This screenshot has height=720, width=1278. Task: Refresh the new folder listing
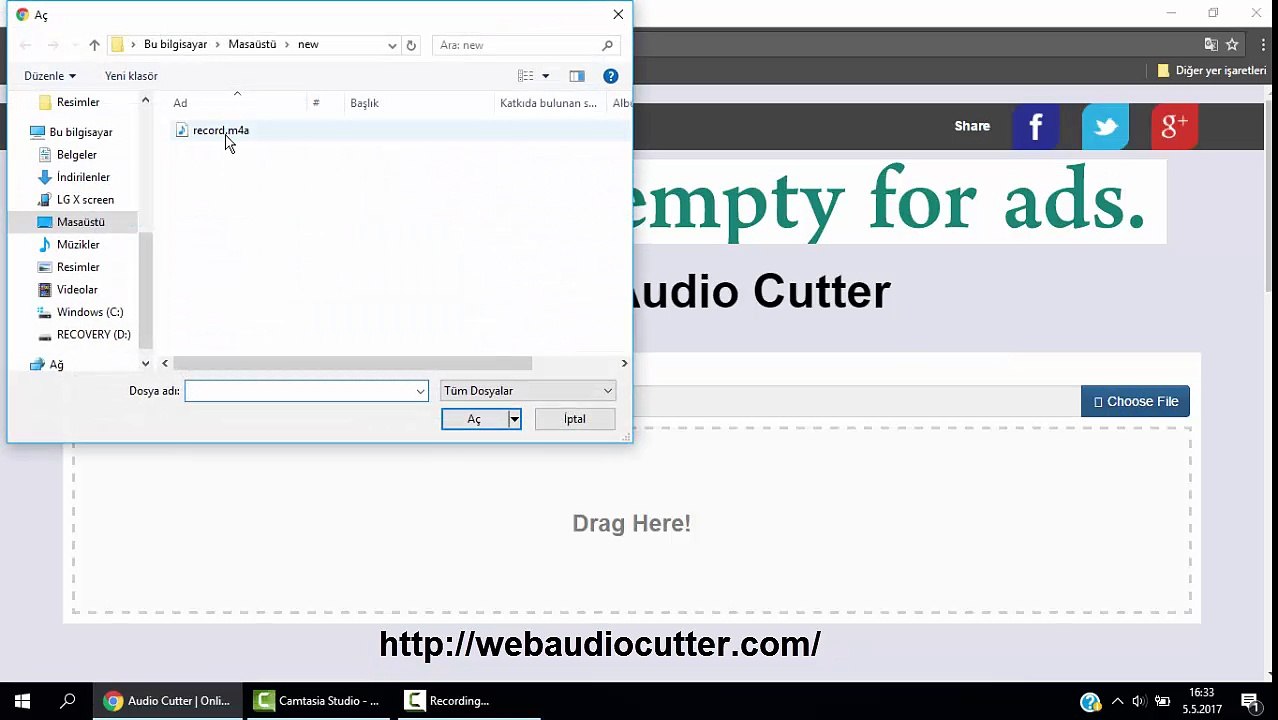tap(411, 45)
